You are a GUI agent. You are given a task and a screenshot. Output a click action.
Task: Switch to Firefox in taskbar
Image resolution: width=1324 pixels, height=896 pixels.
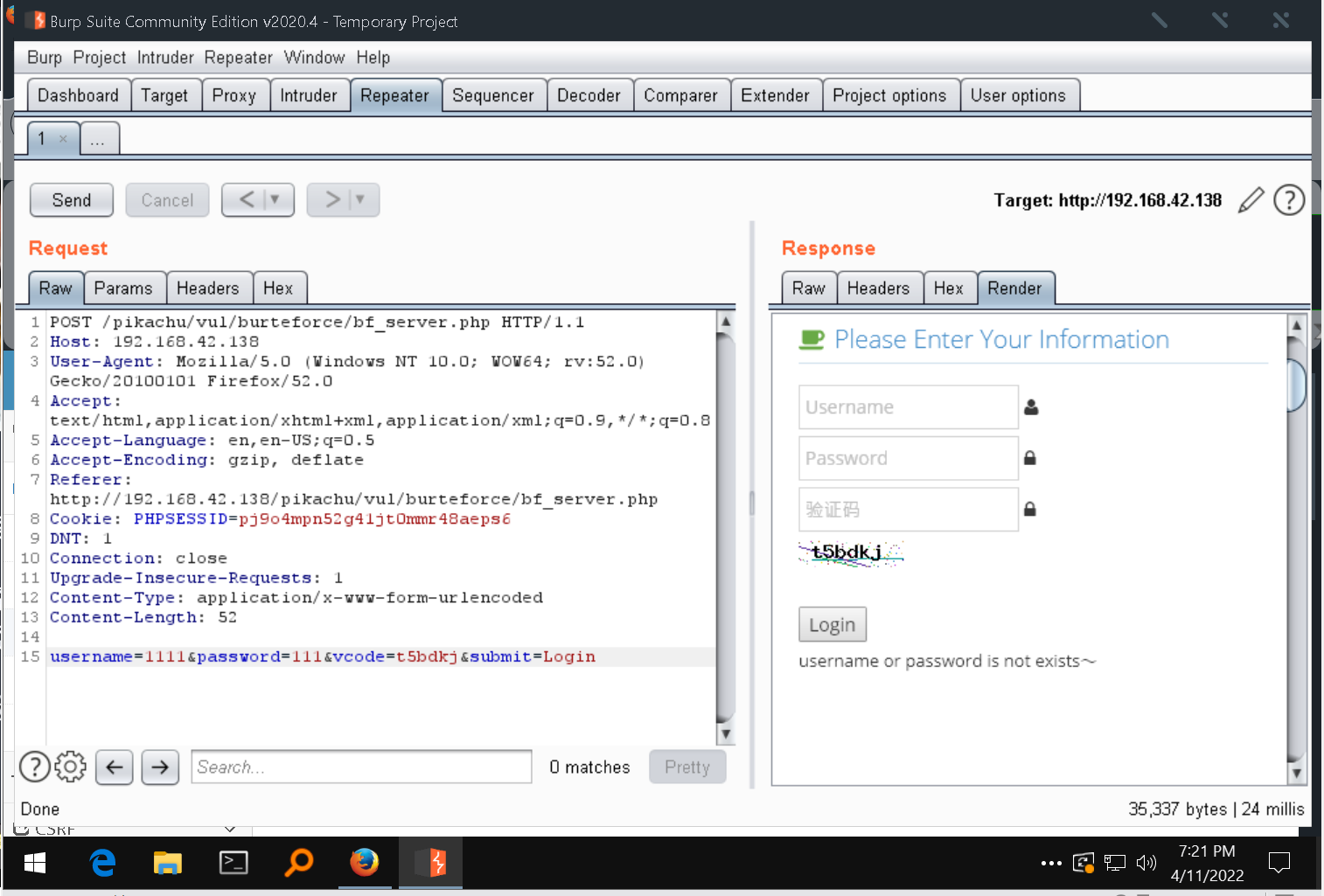coord(365,864)
